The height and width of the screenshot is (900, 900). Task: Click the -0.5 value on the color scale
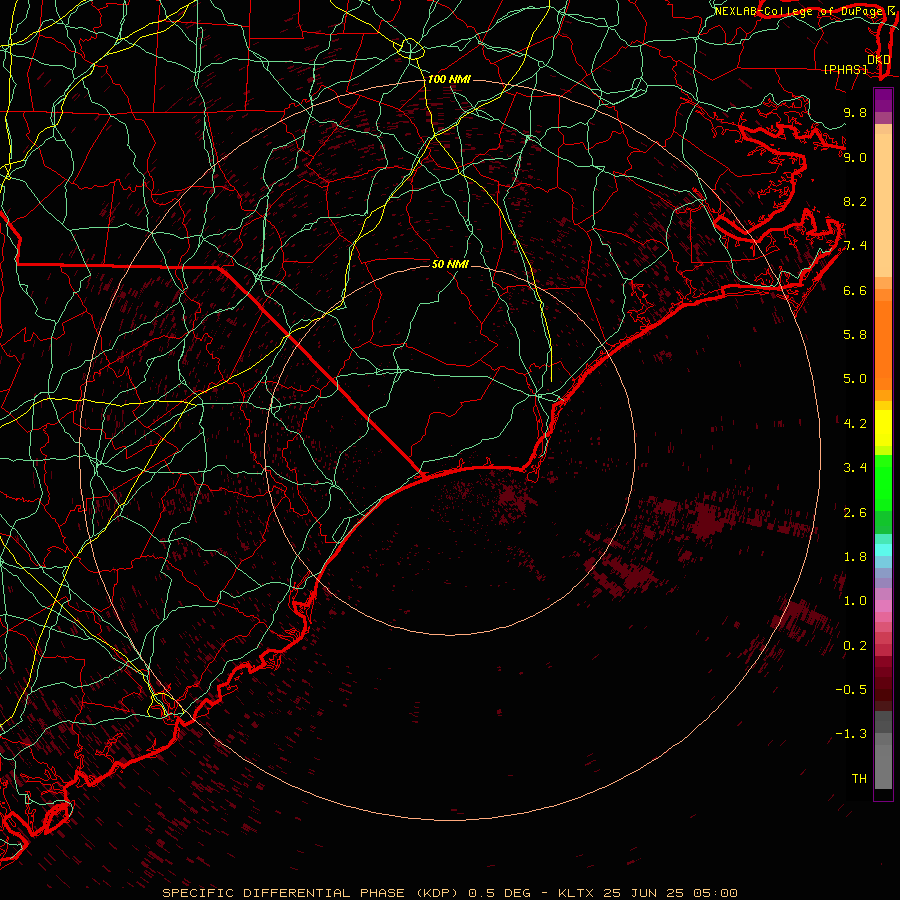pos(851,690)
